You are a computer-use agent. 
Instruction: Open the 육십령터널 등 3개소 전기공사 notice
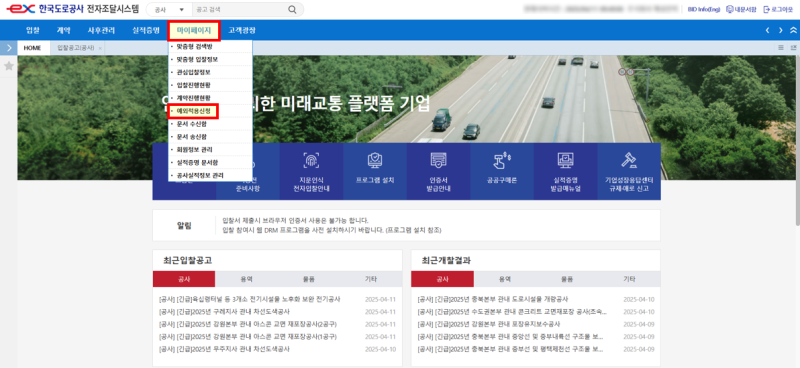point(249,299)
